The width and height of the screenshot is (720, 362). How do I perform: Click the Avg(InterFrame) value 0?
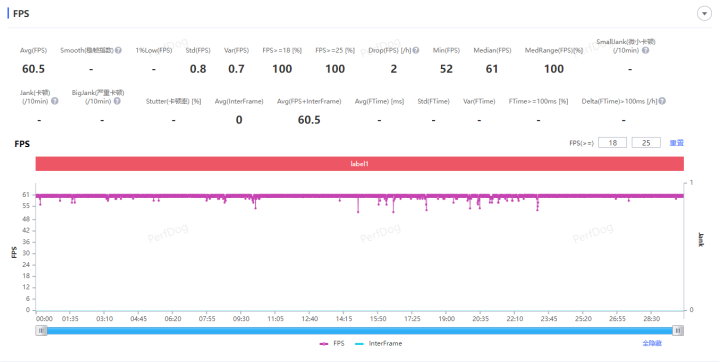(x=239, y=120)
